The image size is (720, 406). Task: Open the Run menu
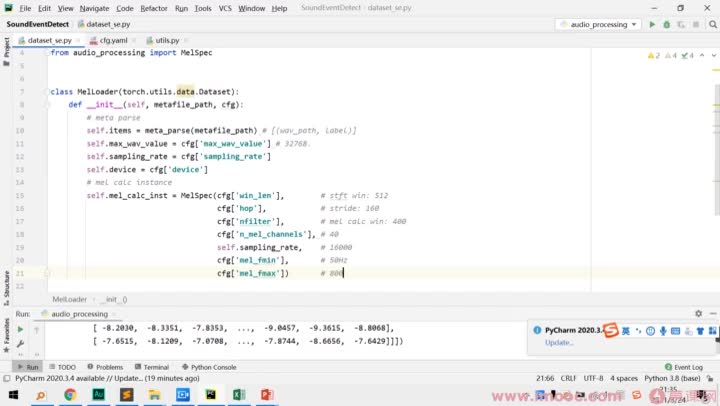181,8
